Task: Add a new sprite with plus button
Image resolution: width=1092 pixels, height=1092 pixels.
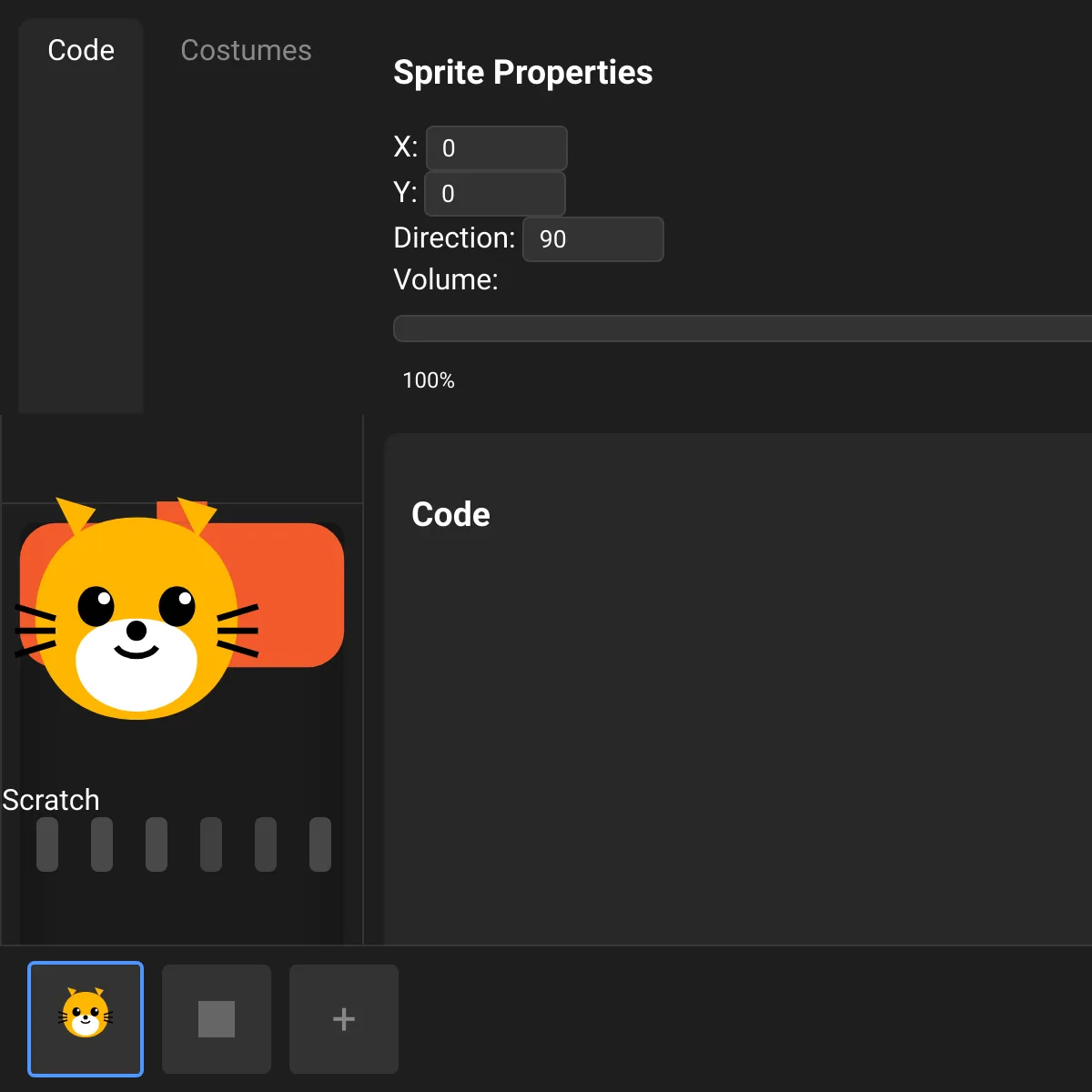Action: pyautogui.click(x=344, y=1018)
